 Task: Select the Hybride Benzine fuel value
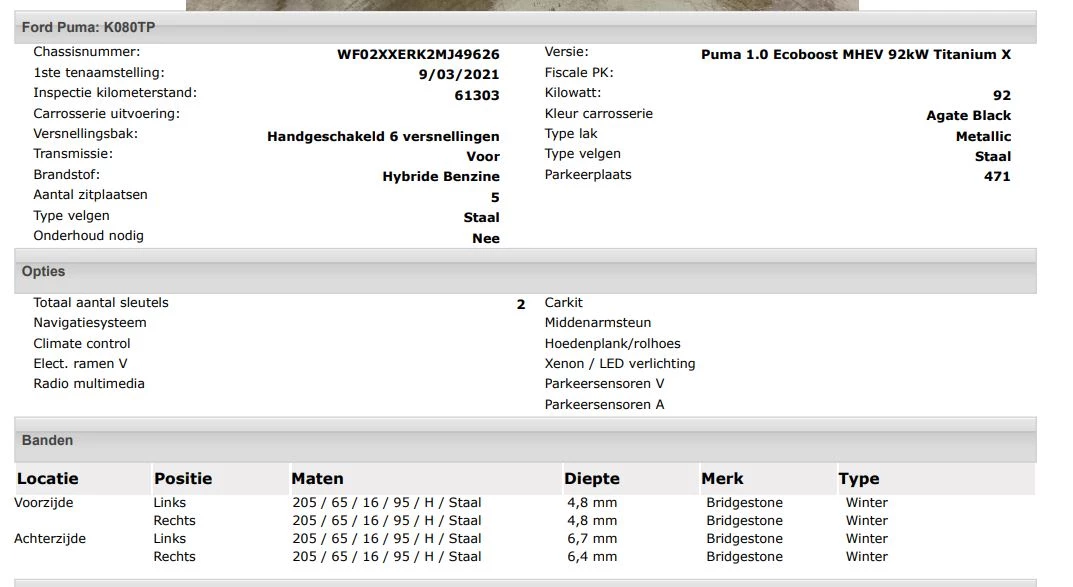pos(442,176)
